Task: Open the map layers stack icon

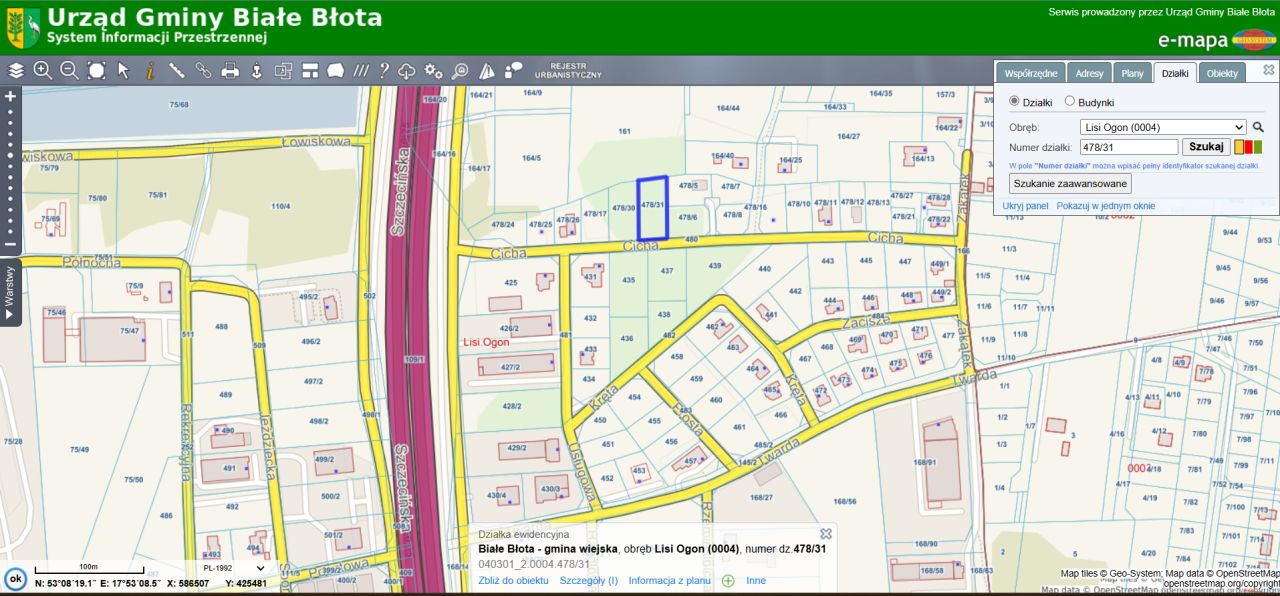Action: [16, 71]
